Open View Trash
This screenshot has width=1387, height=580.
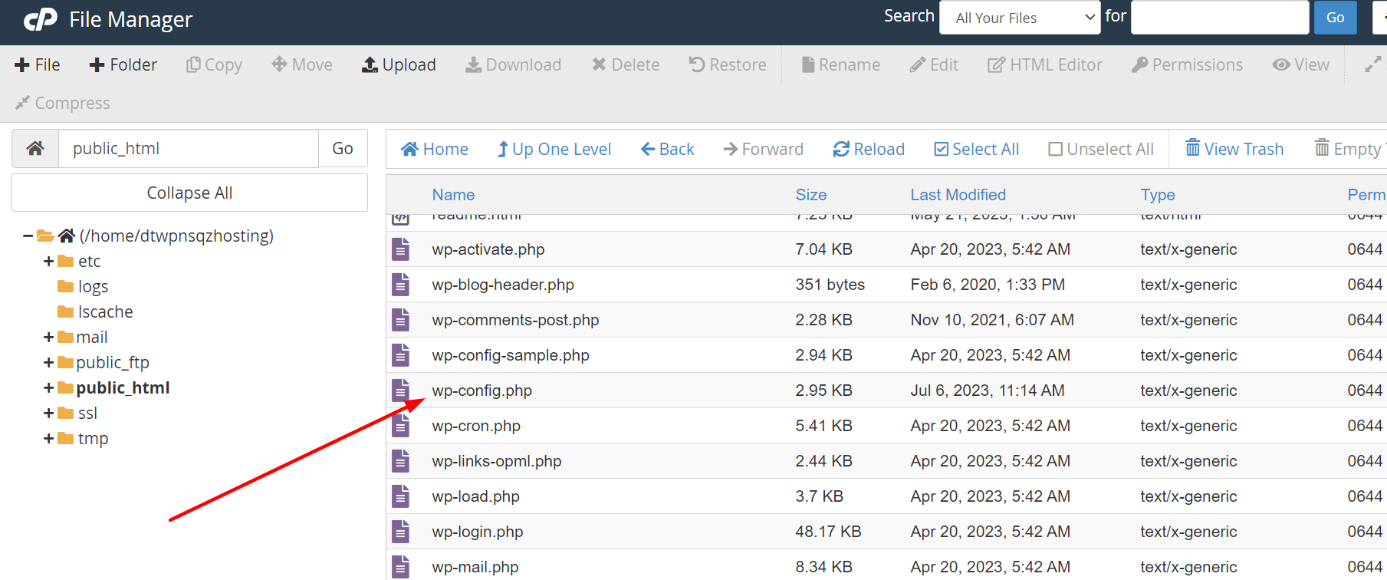[1234, 148]
